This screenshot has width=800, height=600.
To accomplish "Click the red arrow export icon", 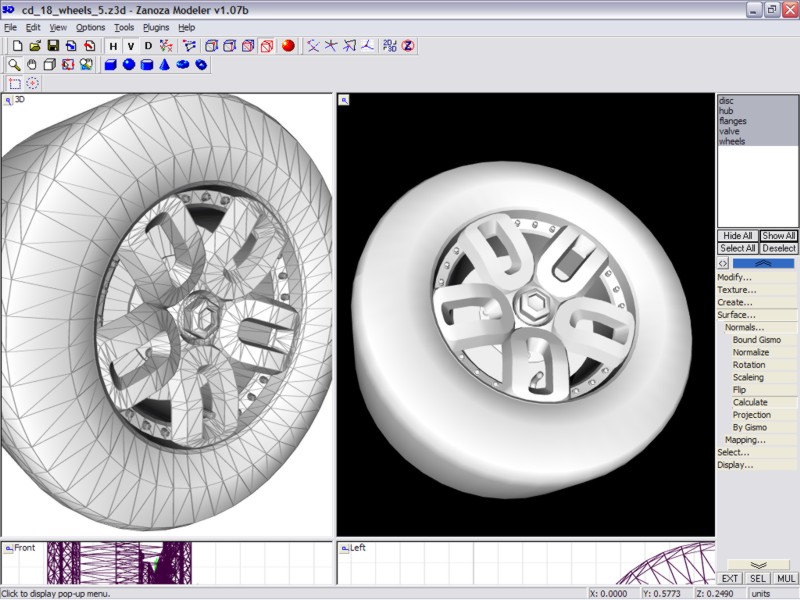I will point(89,46).
